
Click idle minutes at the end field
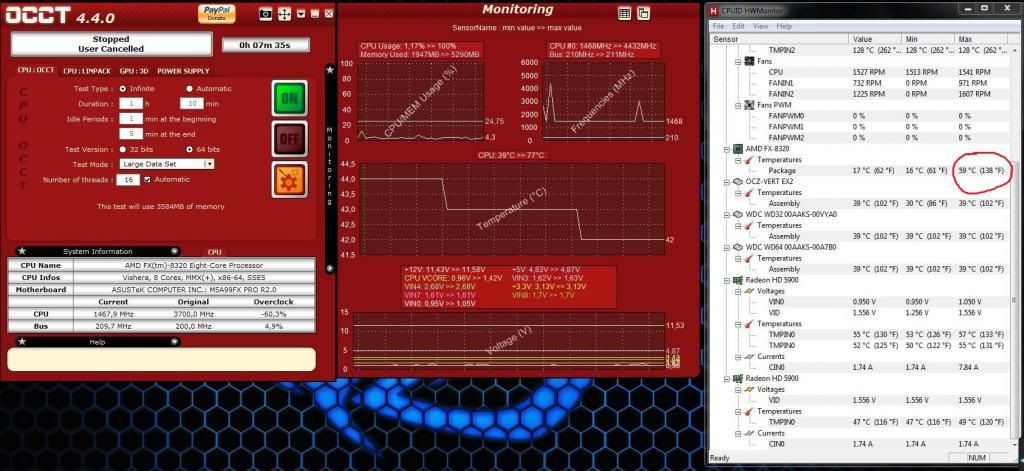pos(131,133)
